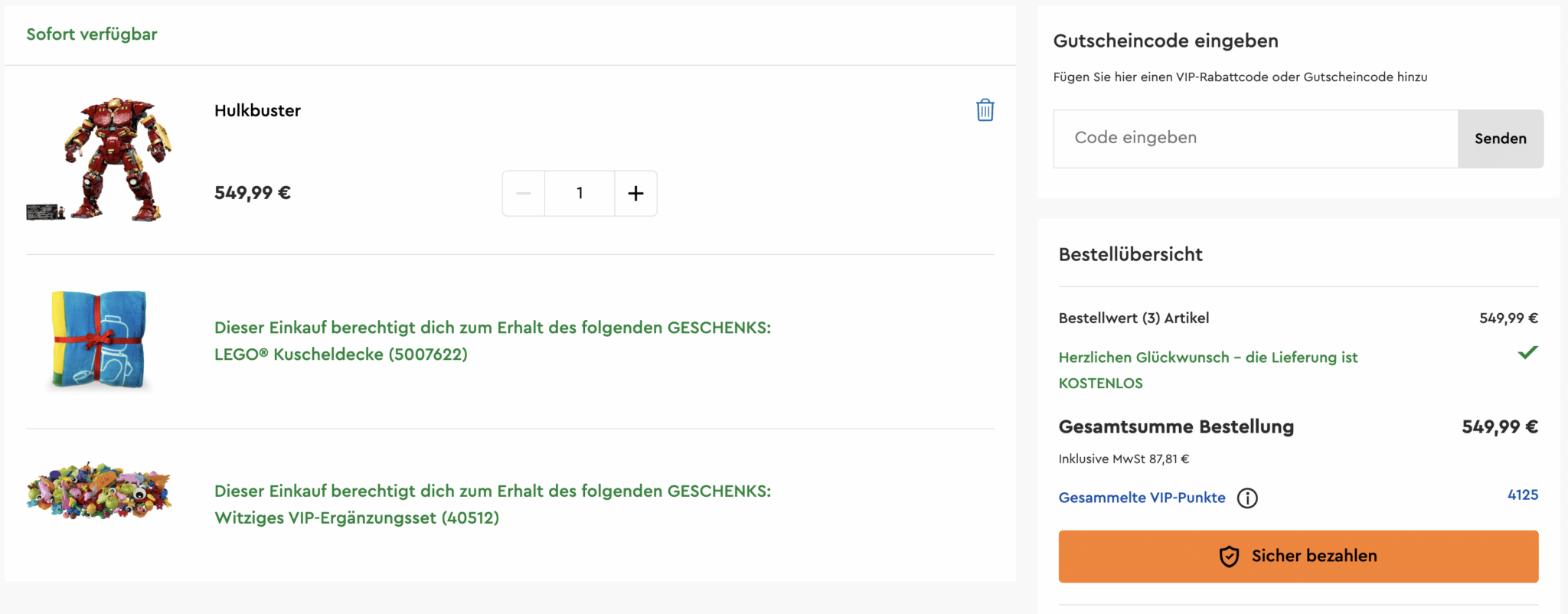Click the Sicher bezahlen button

tap(1298, 557)
